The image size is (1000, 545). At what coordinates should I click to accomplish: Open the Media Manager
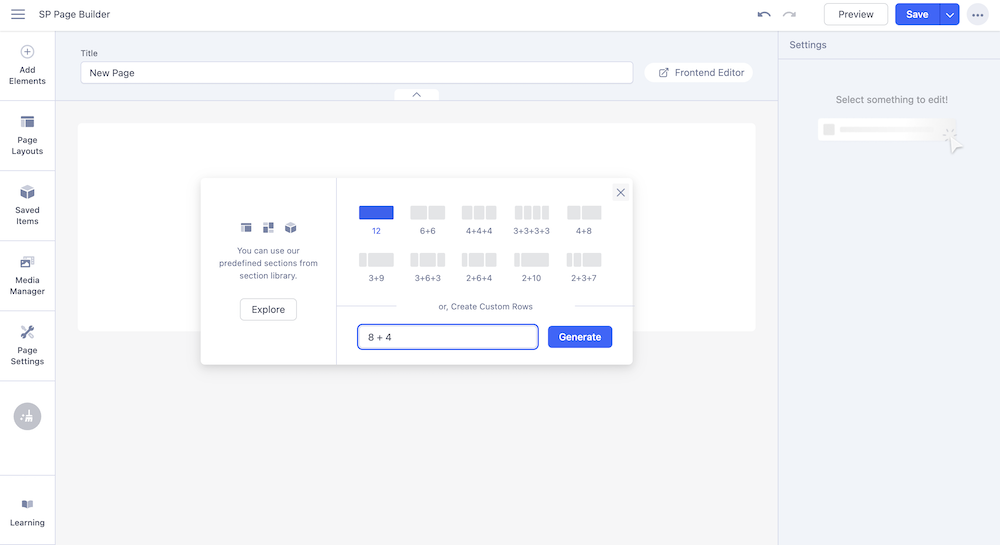click(27, 275)
